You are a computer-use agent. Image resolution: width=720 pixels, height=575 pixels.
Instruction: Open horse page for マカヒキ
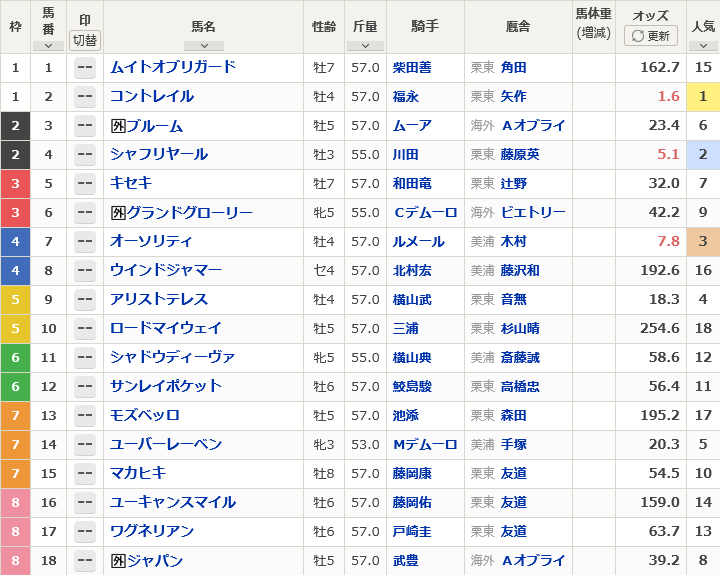138,473
